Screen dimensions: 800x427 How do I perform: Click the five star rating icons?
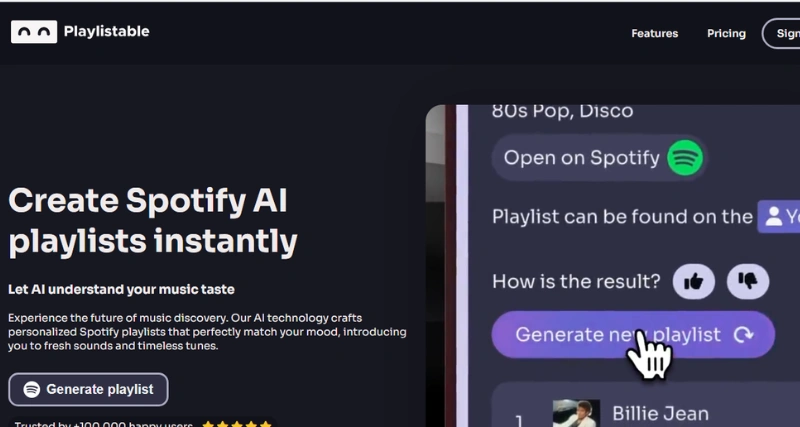pyautogui.click(x=237, y=424)
